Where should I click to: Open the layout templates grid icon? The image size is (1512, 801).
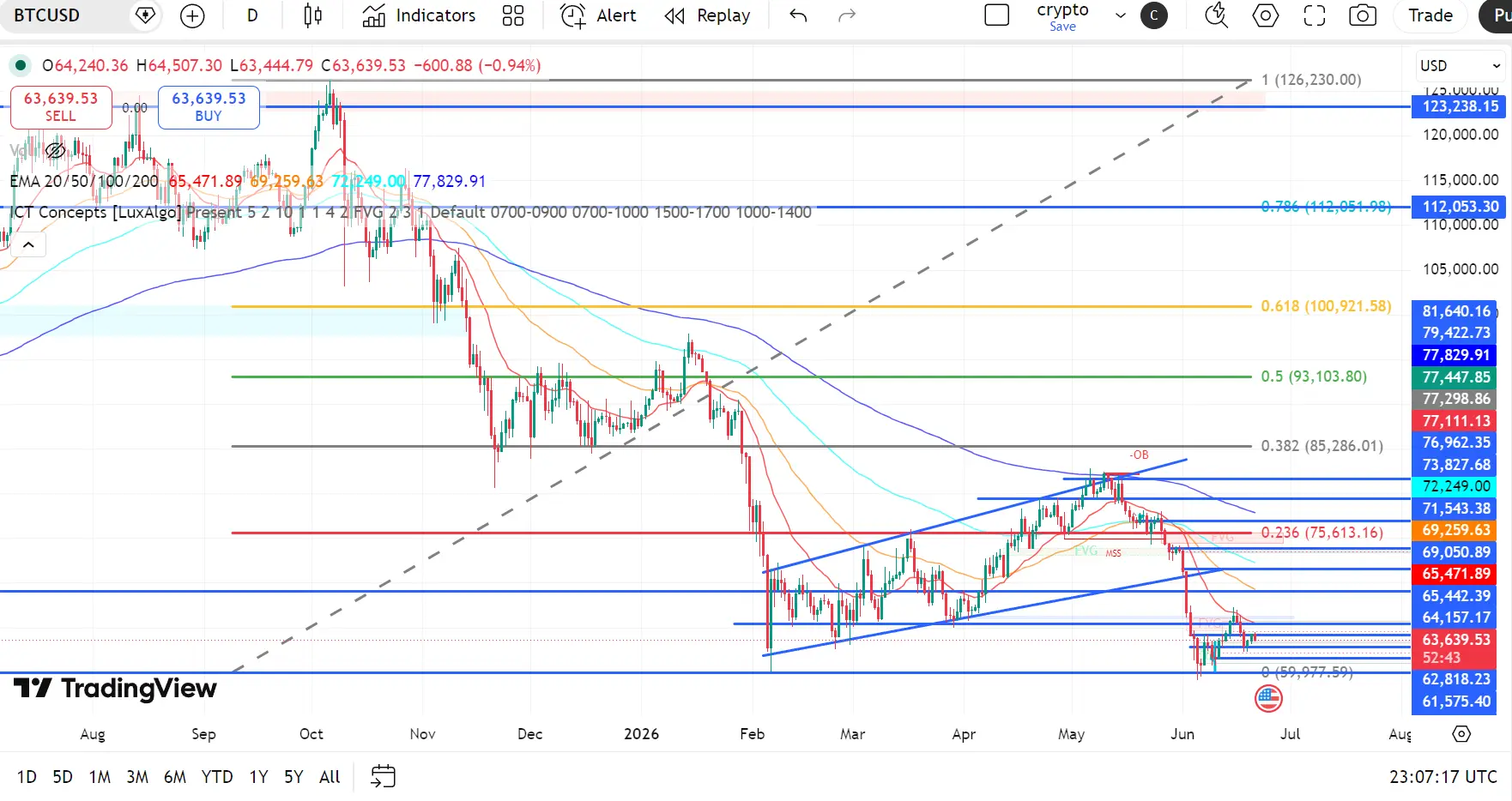click(513, 15)
